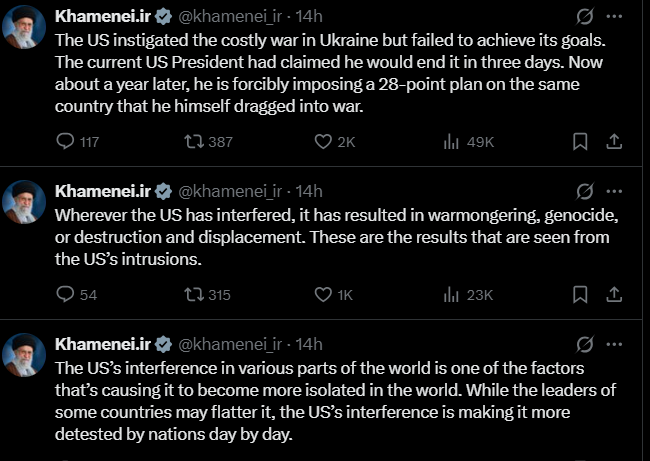The image size is (650, 461).
Task: Open Grok icon on first tweet
Action: coord(585,17)
